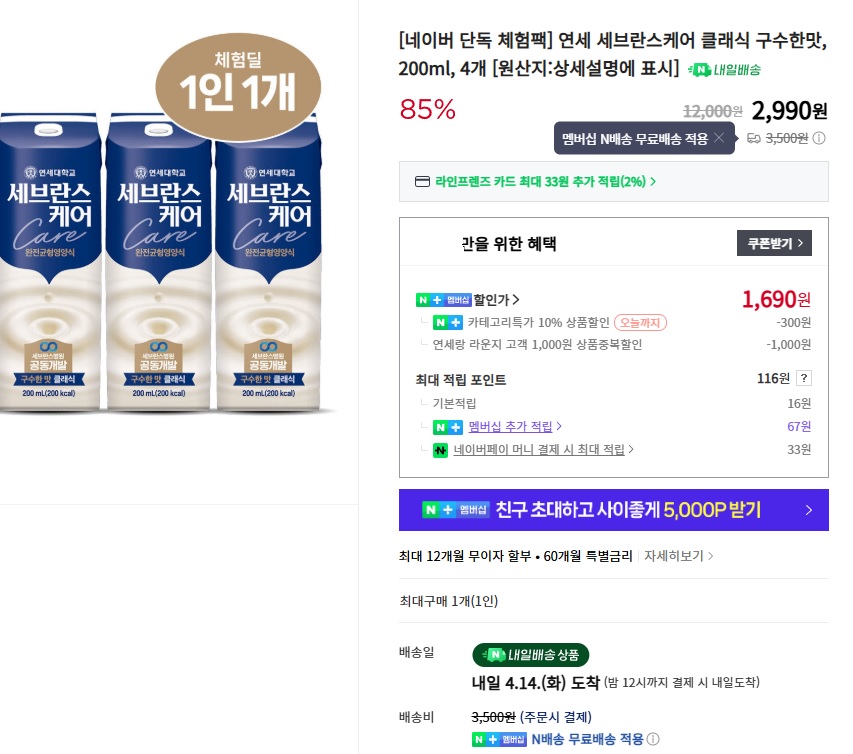Click the N+ 멤버십 badge beside 할인가
Viewport: 853px width, 754px height.
(x=443, y=300)
